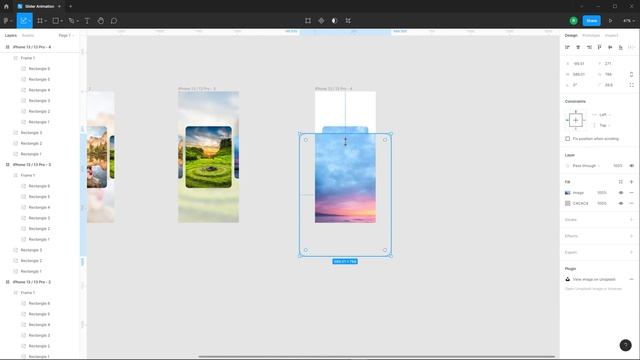This screenshot has height=360, width=640.
Task: Click the Crop image icon
Action: pyautogui.click(x=348, y=20)
